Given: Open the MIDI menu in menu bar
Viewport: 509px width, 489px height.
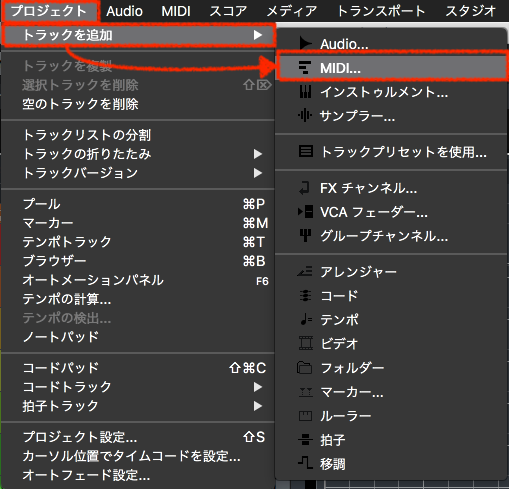Looking at the screenshot, I should [176, 11].
